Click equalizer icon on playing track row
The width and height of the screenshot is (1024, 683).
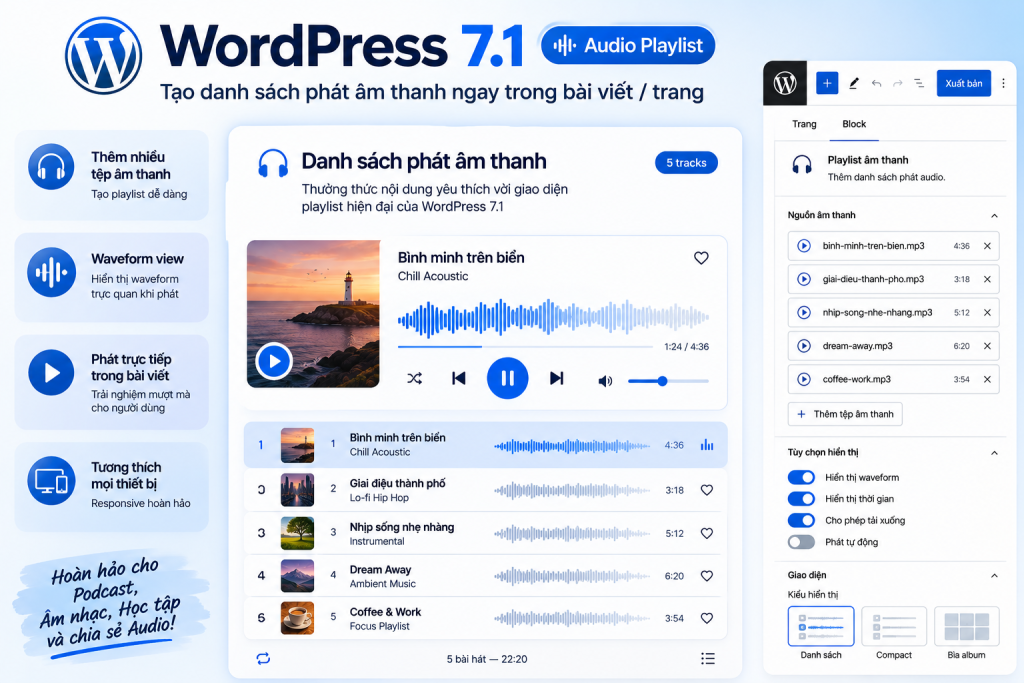tap(707, 445)
